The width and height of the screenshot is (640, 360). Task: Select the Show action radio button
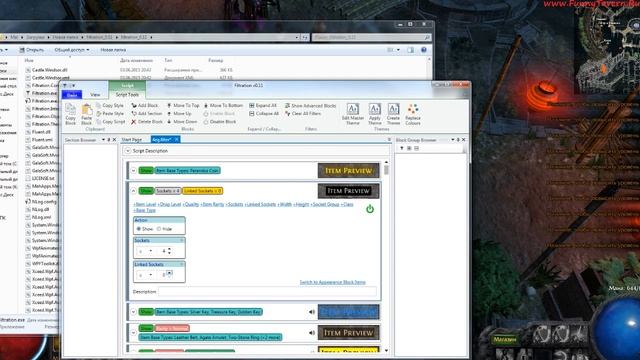(x=139, y=229)
